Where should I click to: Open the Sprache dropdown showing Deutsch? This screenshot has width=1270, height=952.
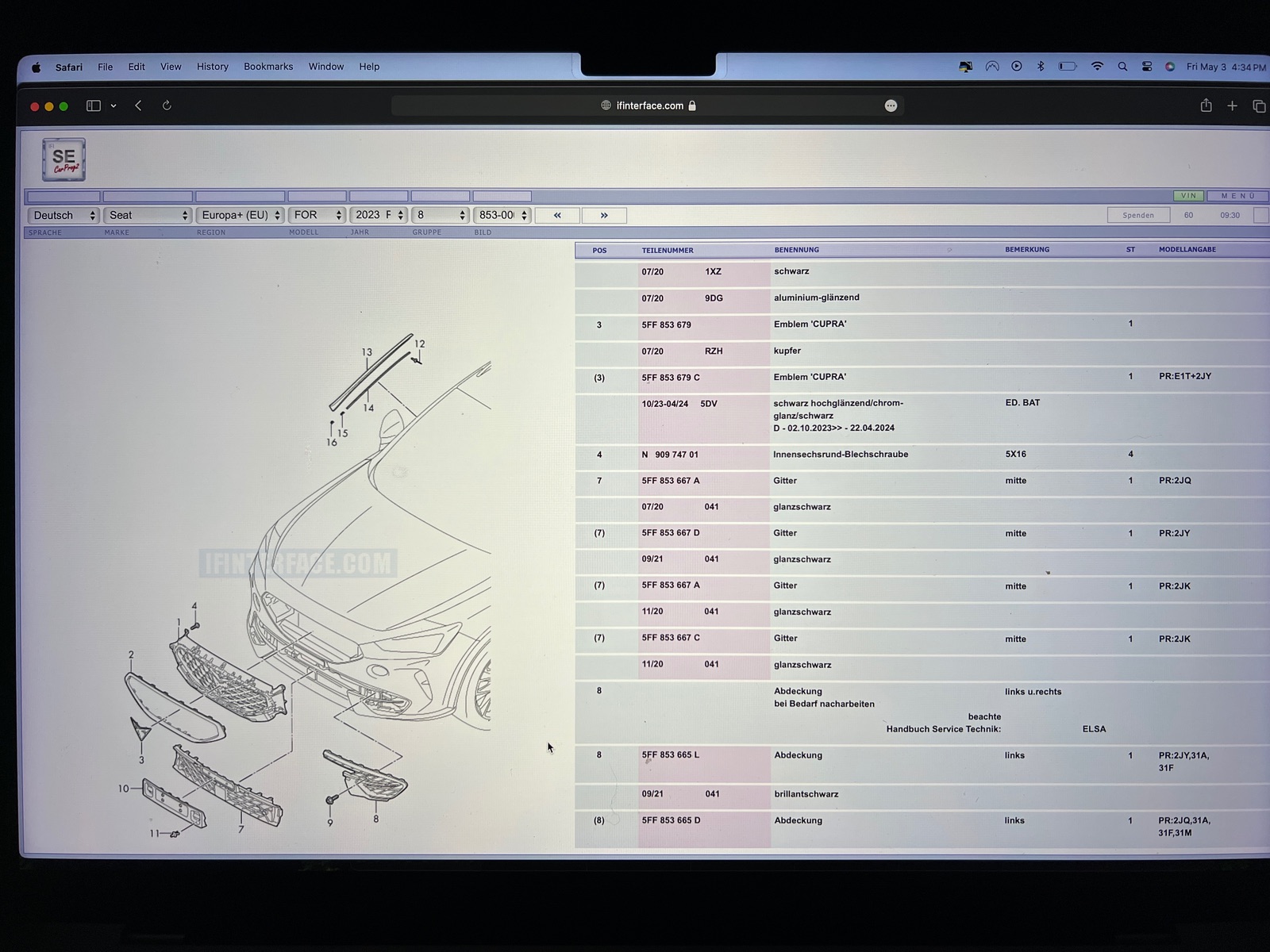pyautogui.click(x=63, y=215)
